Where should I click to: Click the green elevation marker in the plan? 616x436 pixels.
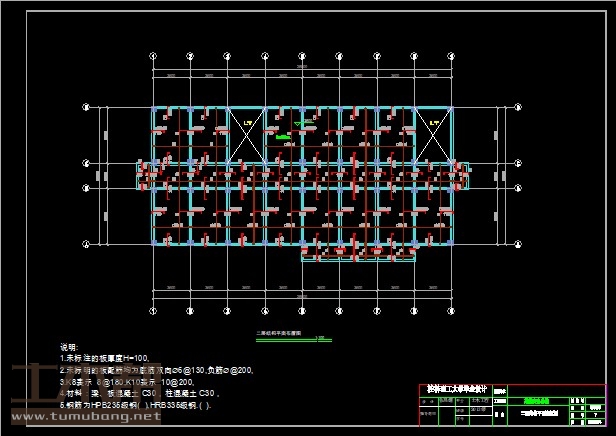pyautogui.click(x=284, y=138)
